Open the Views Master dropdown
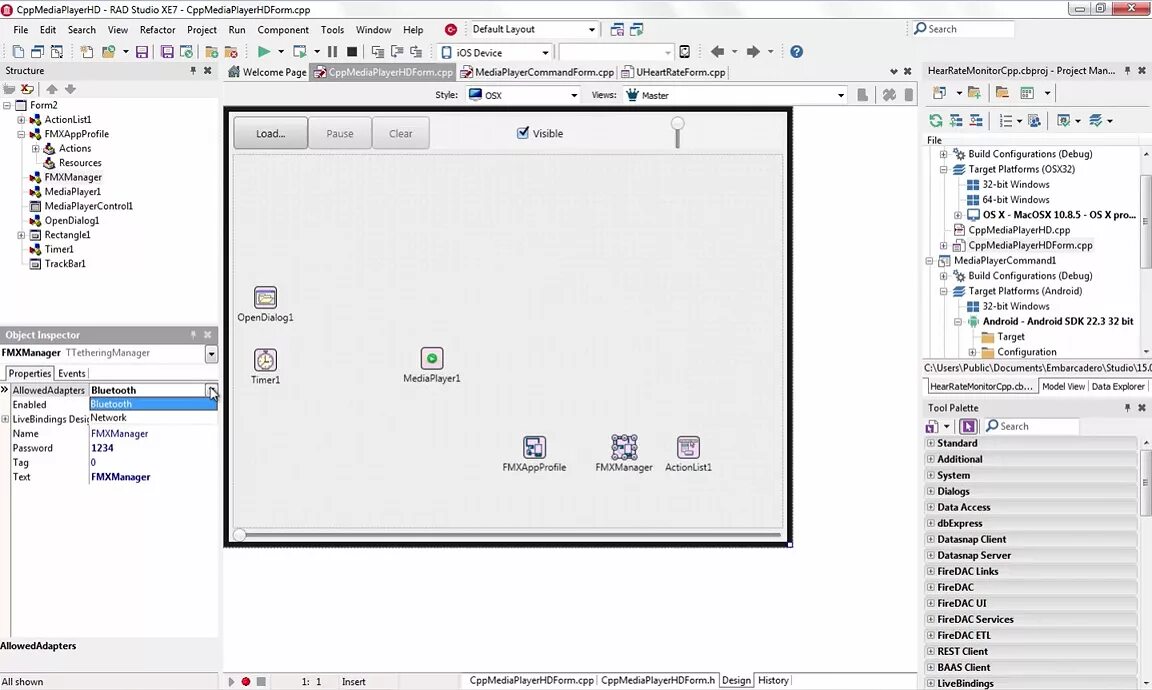Image resolution: width=1152 pixels, height=690 pixels. click(840, 95)
